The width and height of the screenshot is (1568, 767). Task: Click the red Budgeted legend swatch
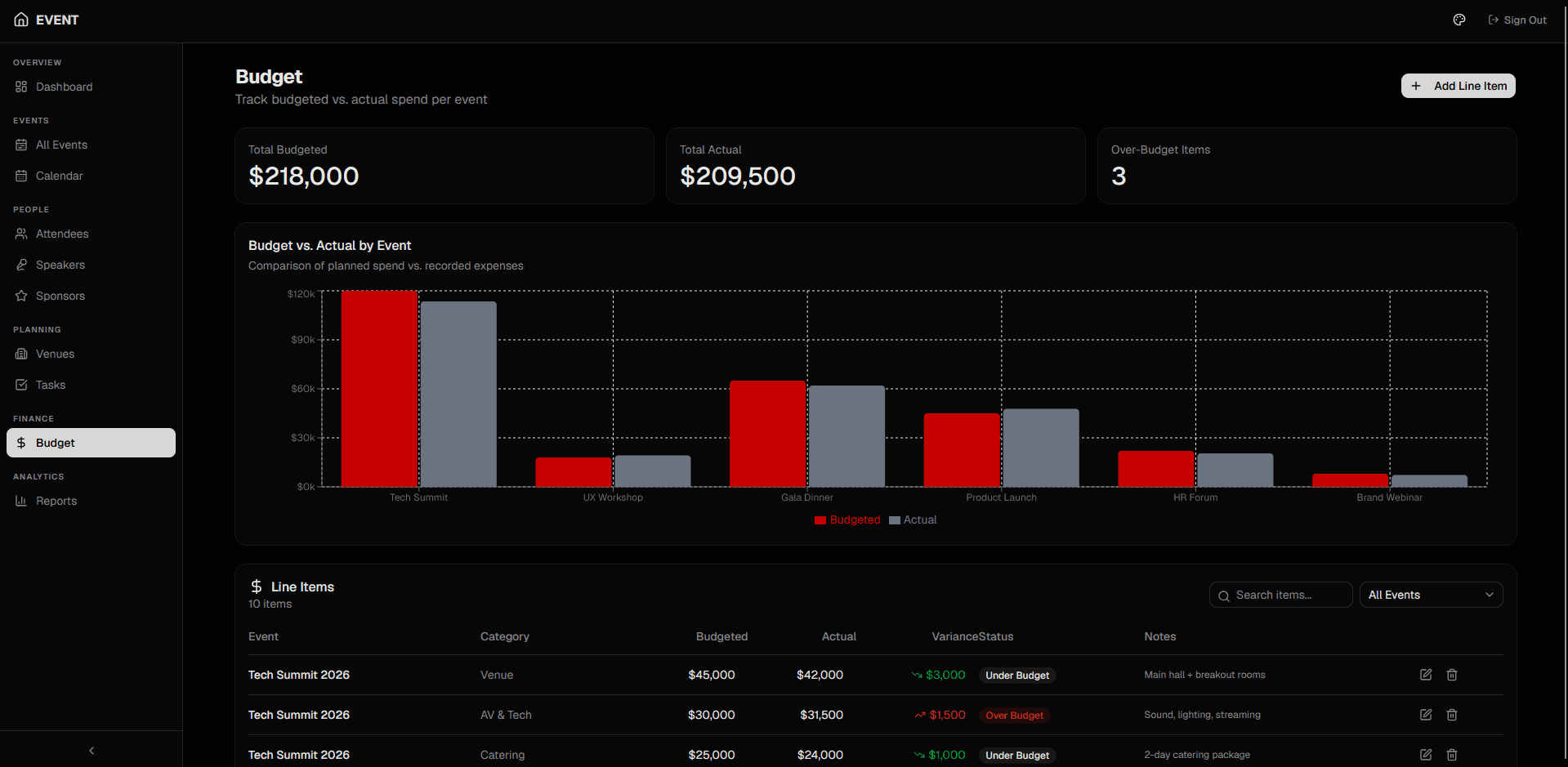click(820, 520)
